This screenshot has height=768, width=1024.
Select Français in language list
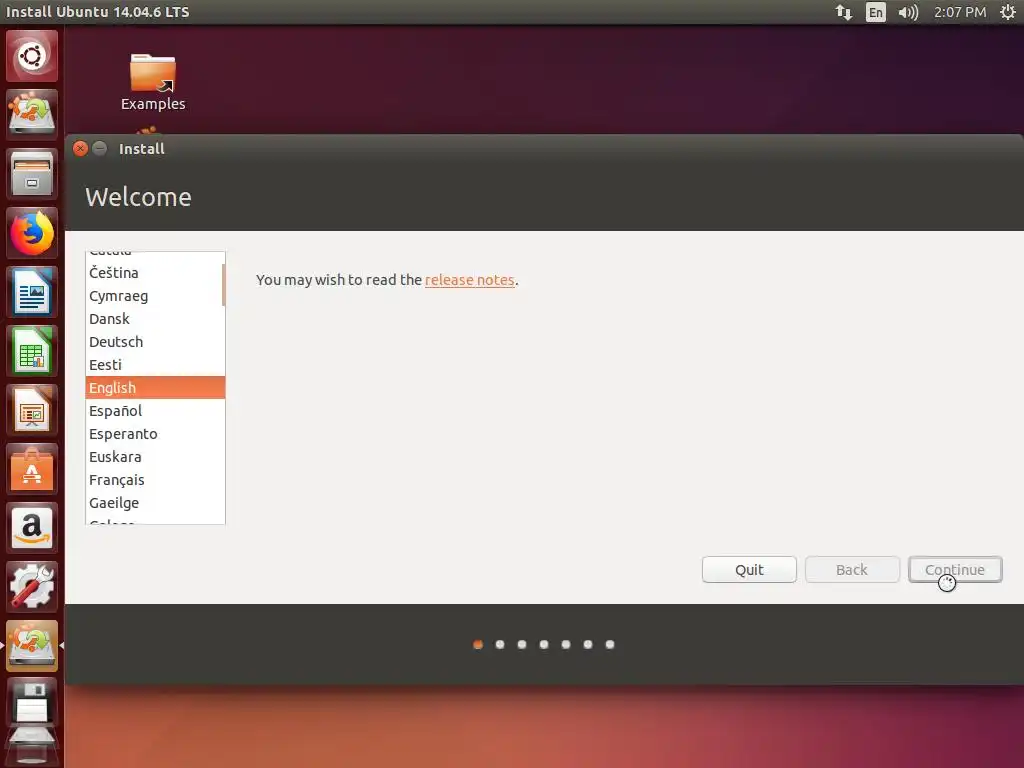(153, 480)
